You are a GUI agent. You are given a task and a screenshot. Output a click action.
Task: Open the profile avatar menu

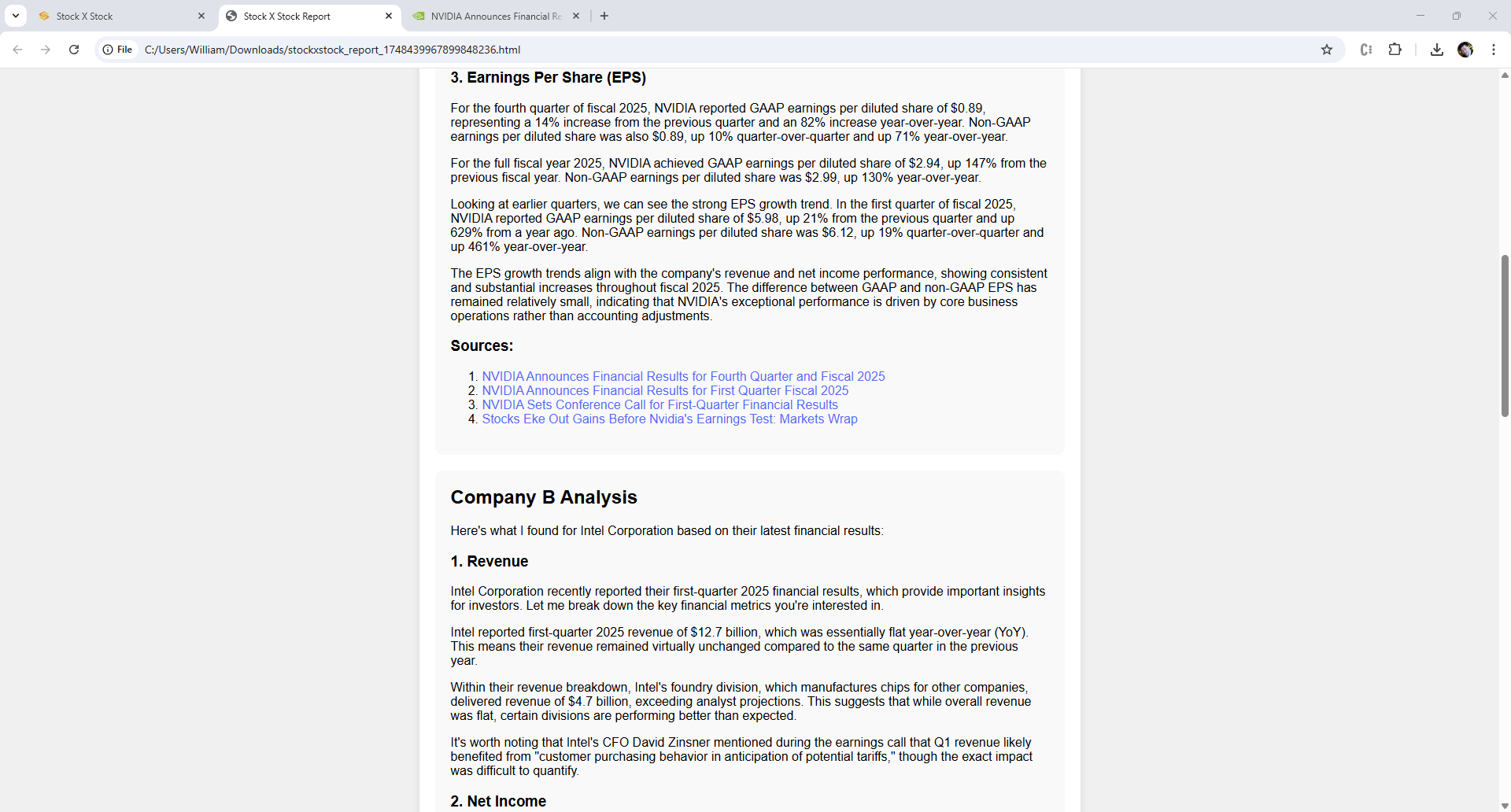coord(1465,50)
